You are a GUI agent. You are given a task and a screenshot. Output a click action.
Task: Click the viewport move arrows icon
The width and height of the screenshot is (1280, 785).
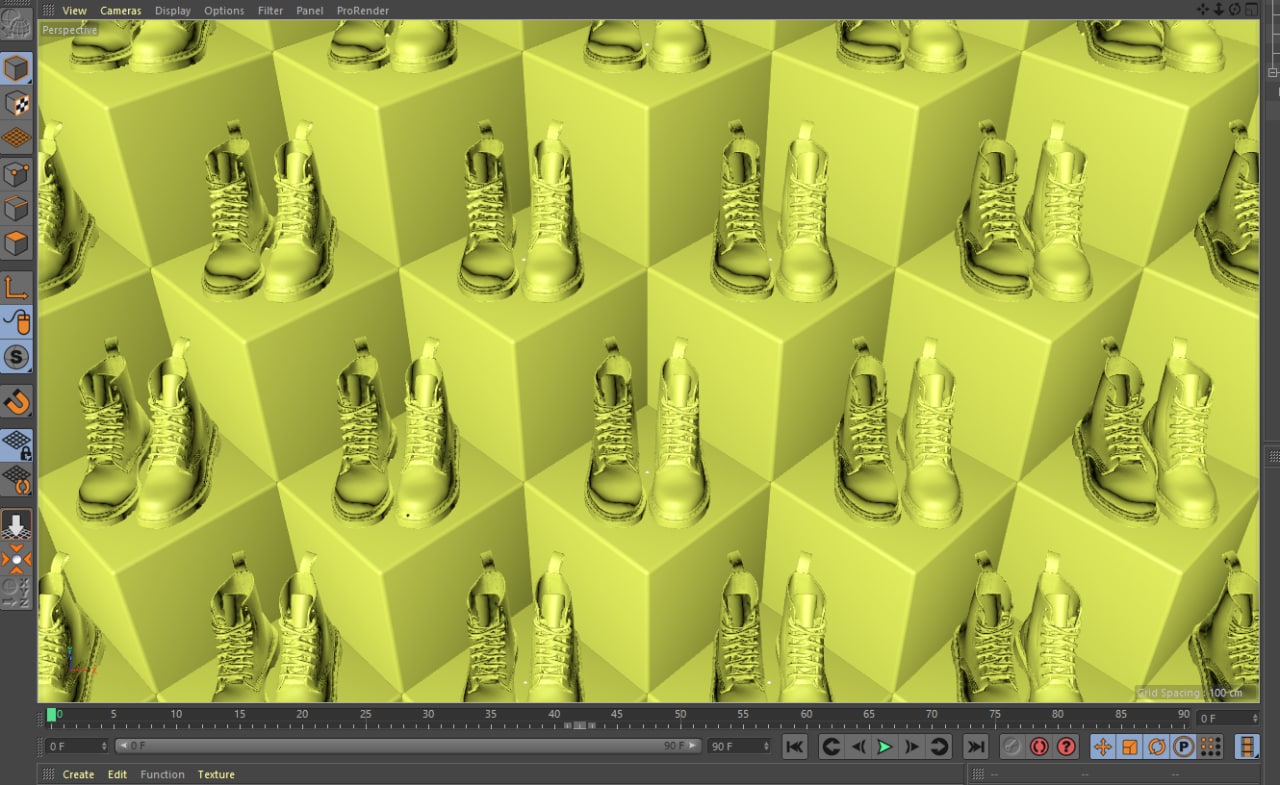coord(1203,9)
